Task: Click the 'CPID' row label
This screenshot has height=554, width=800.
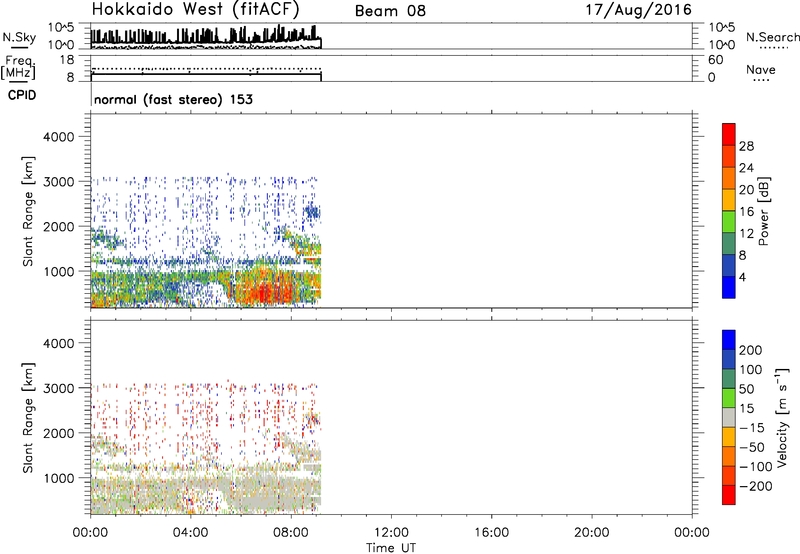Action: (x=22, y=95)
